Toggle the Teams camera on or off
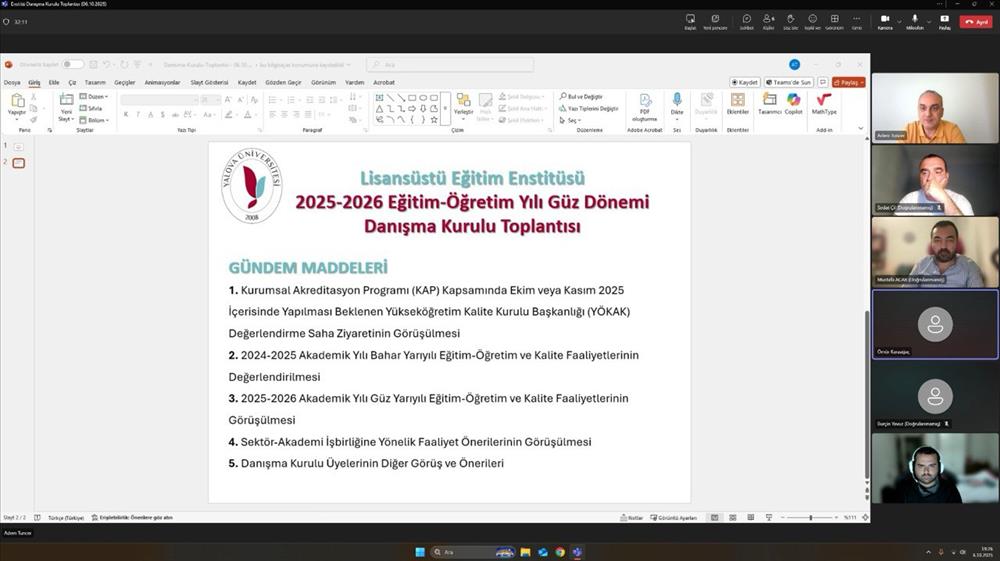Screen dimensions: 1000x561 tap(885, 20)
